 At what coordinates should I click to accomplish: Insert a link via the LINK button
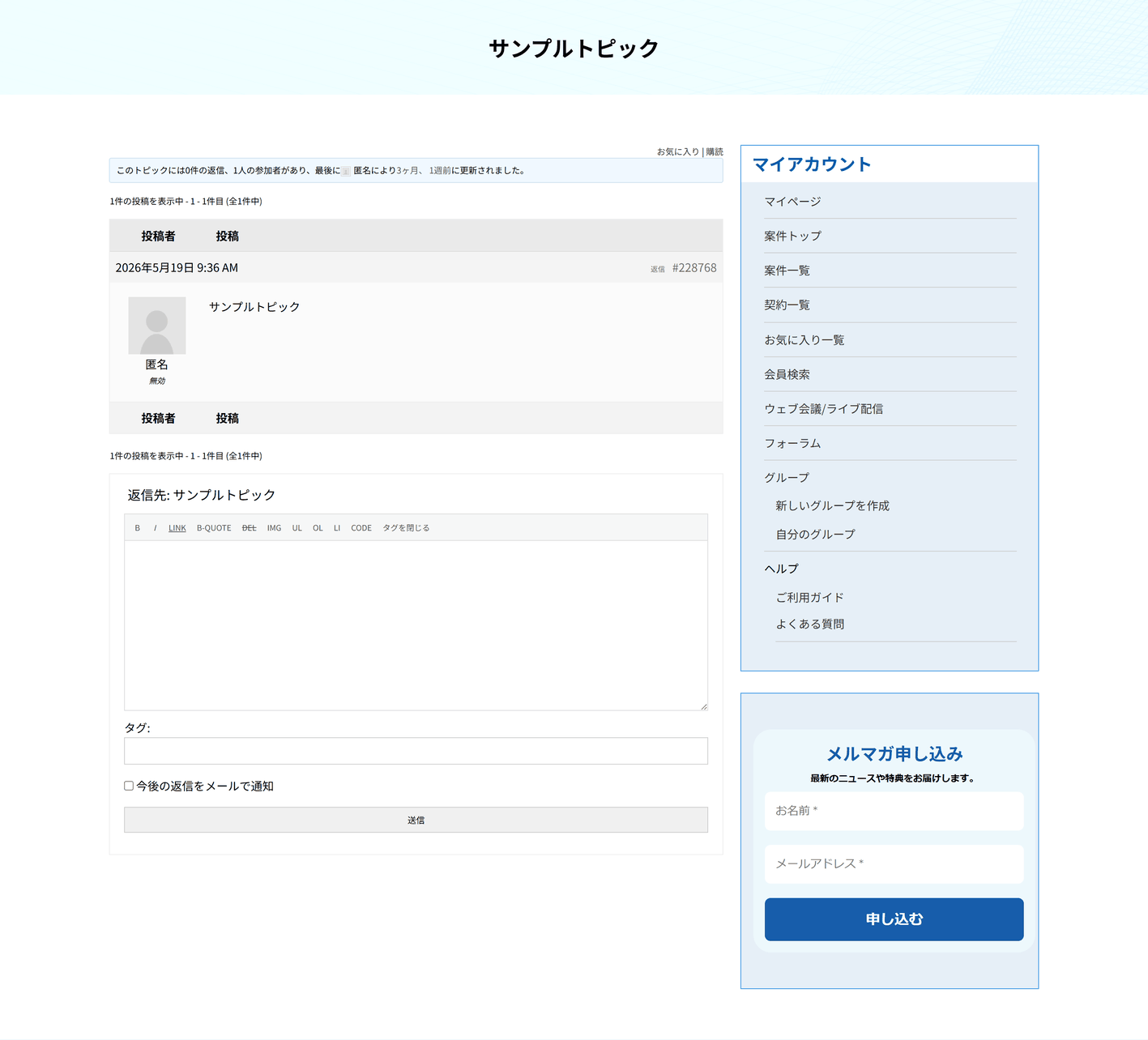click(177, 528)
